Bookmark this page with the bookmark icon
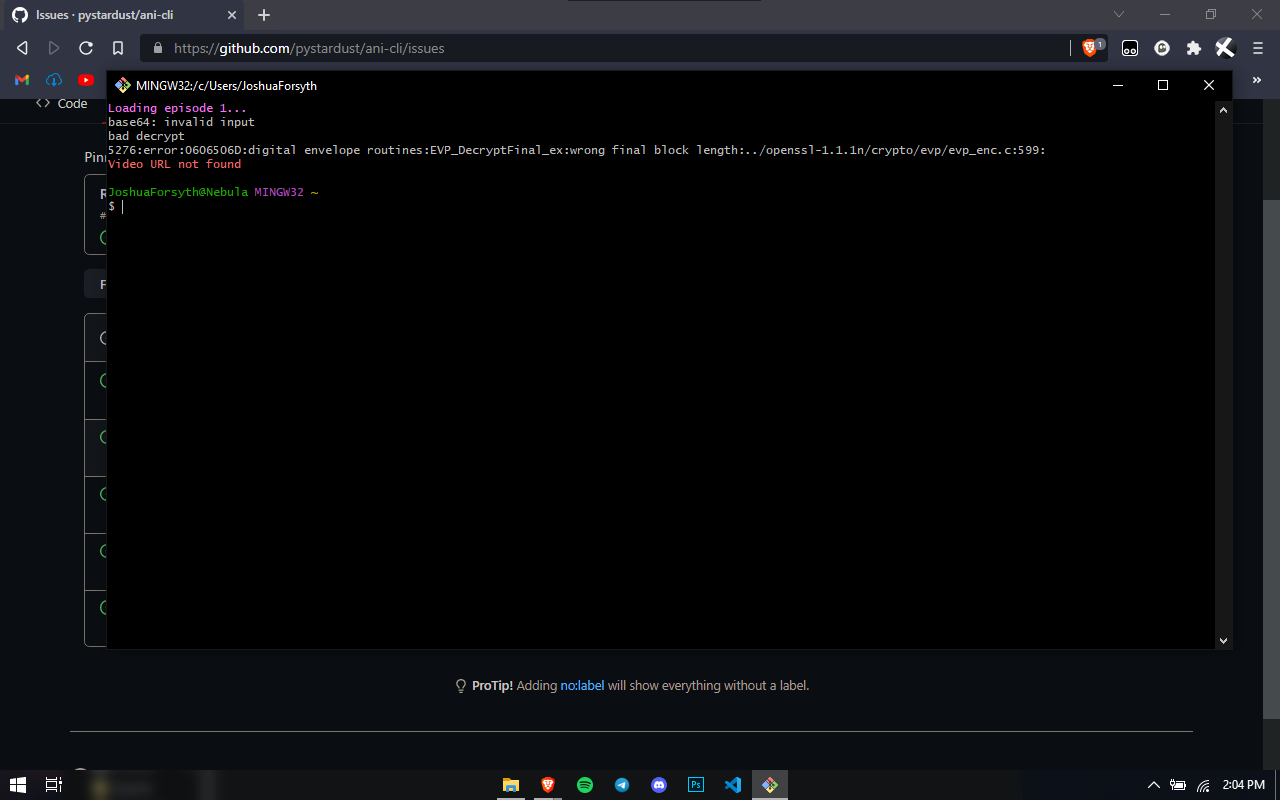1280x800 pixels. (x=118, y=48)
